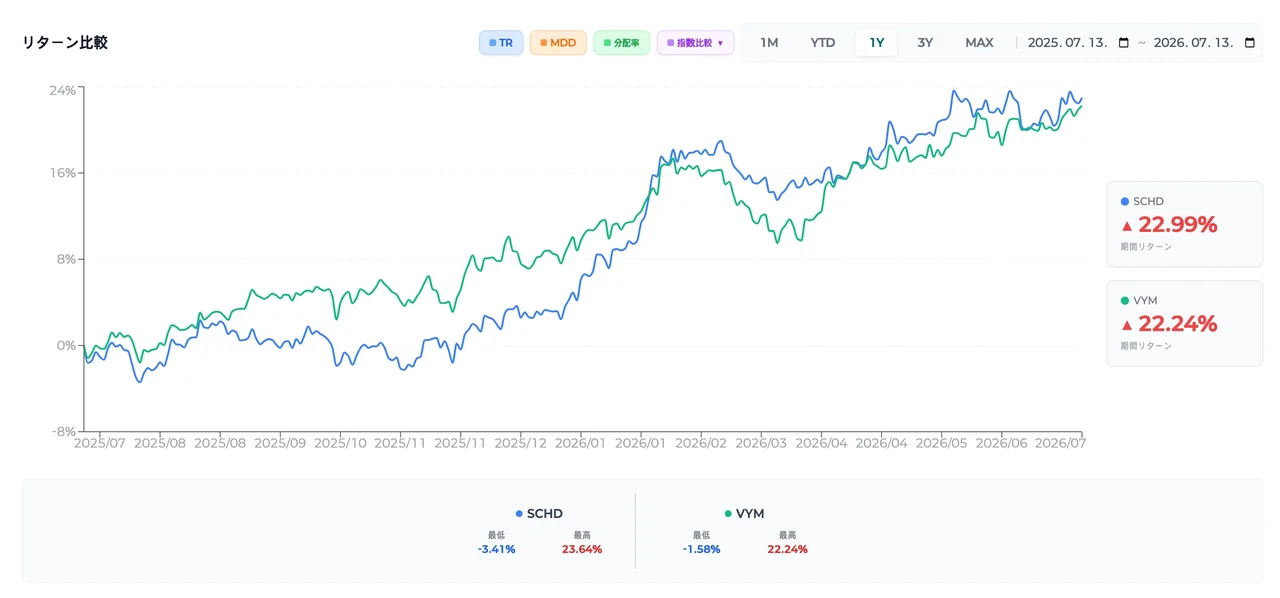Toggle the 分配率 distribution rate view

pos(622,43)
